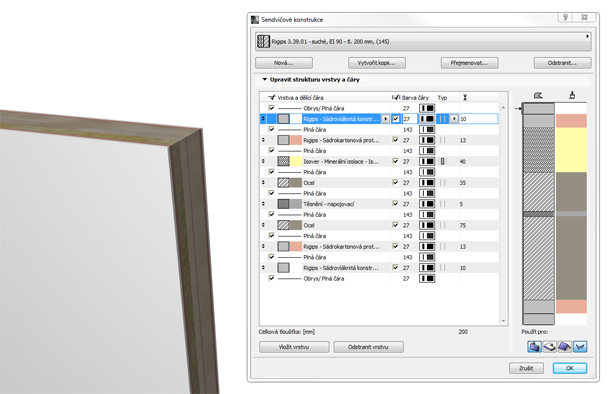Viewport: 610px width, 394px height.
Task: Click Zrušit button
Action: (526, 368)
